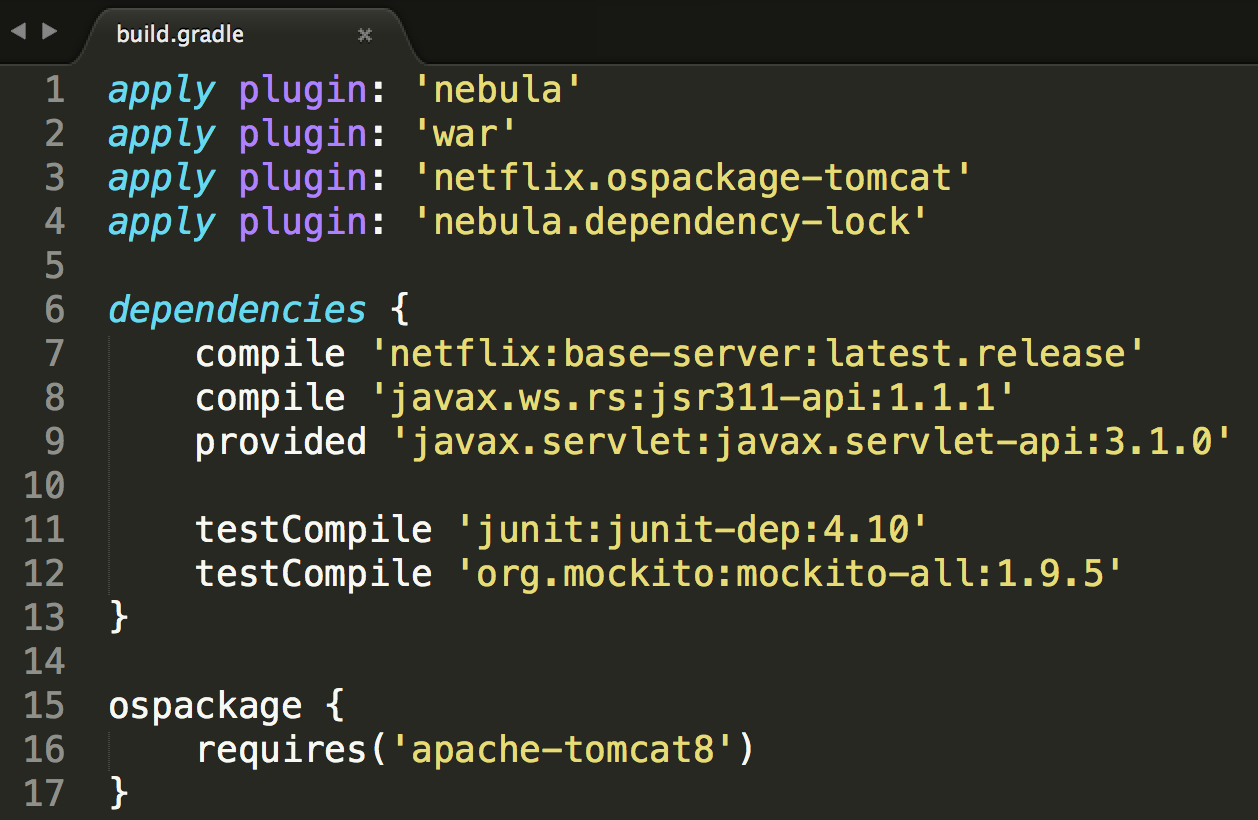
Task: Click the next tab arrow icon
Action: [x=49, y=31]
